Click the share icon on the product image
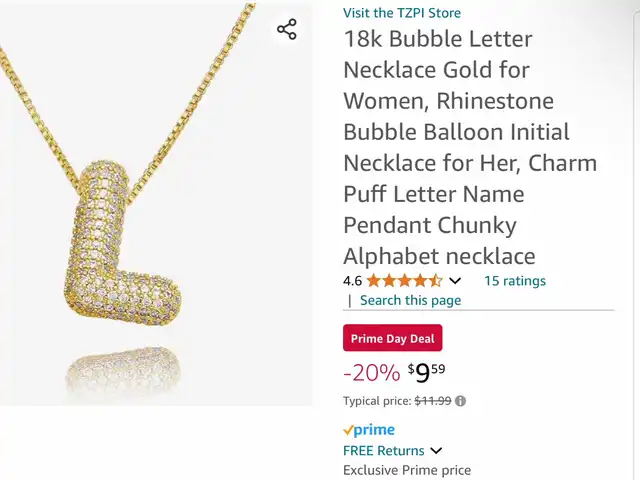The width and height of the screenshot is (640, 480). pyautogui.click(x=287, y=29)
